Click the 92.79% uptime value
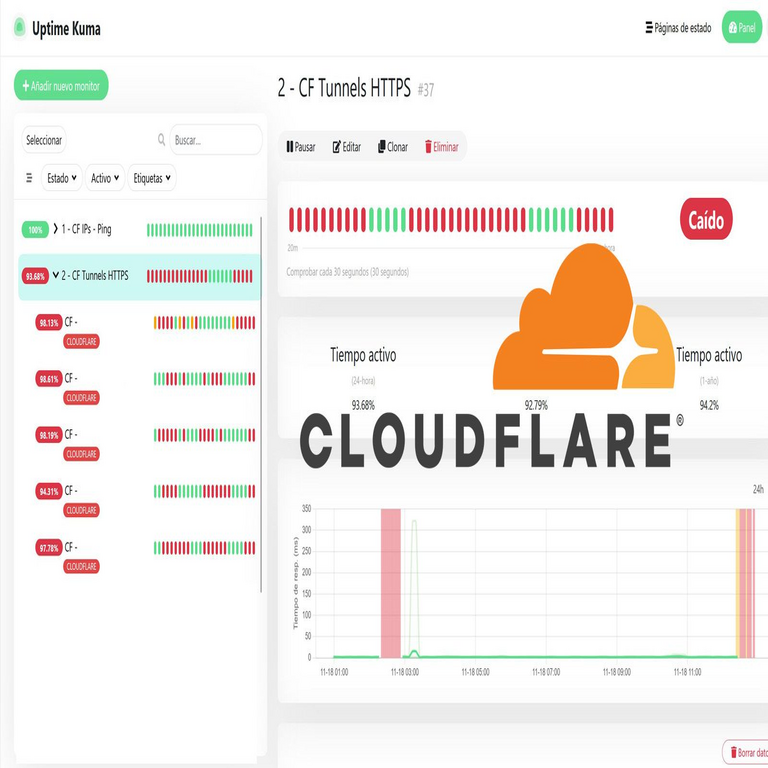The image size is (768, 768). [x=536, y=405]
